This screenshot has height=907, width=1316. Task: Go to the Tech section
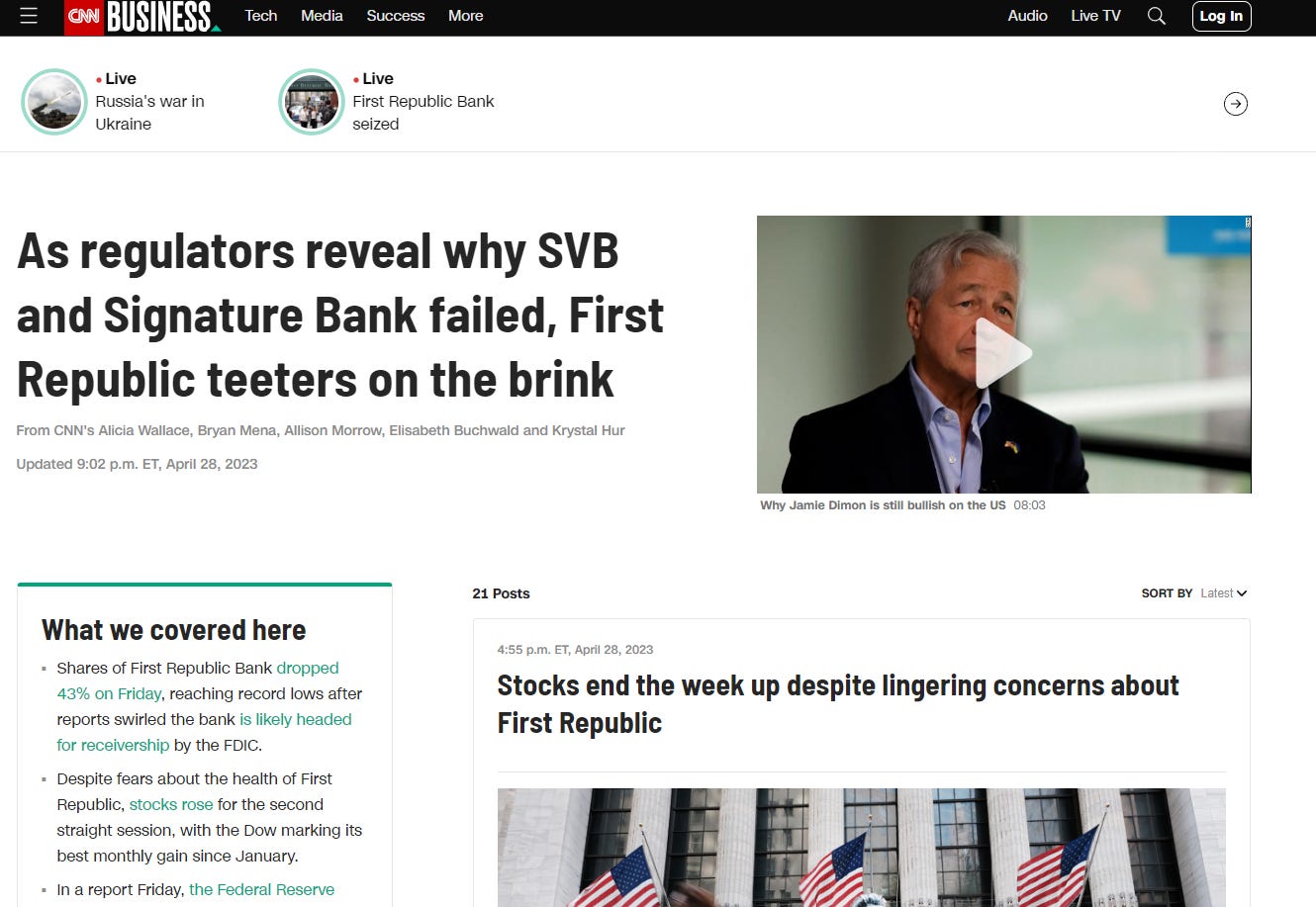pos(261,16)
